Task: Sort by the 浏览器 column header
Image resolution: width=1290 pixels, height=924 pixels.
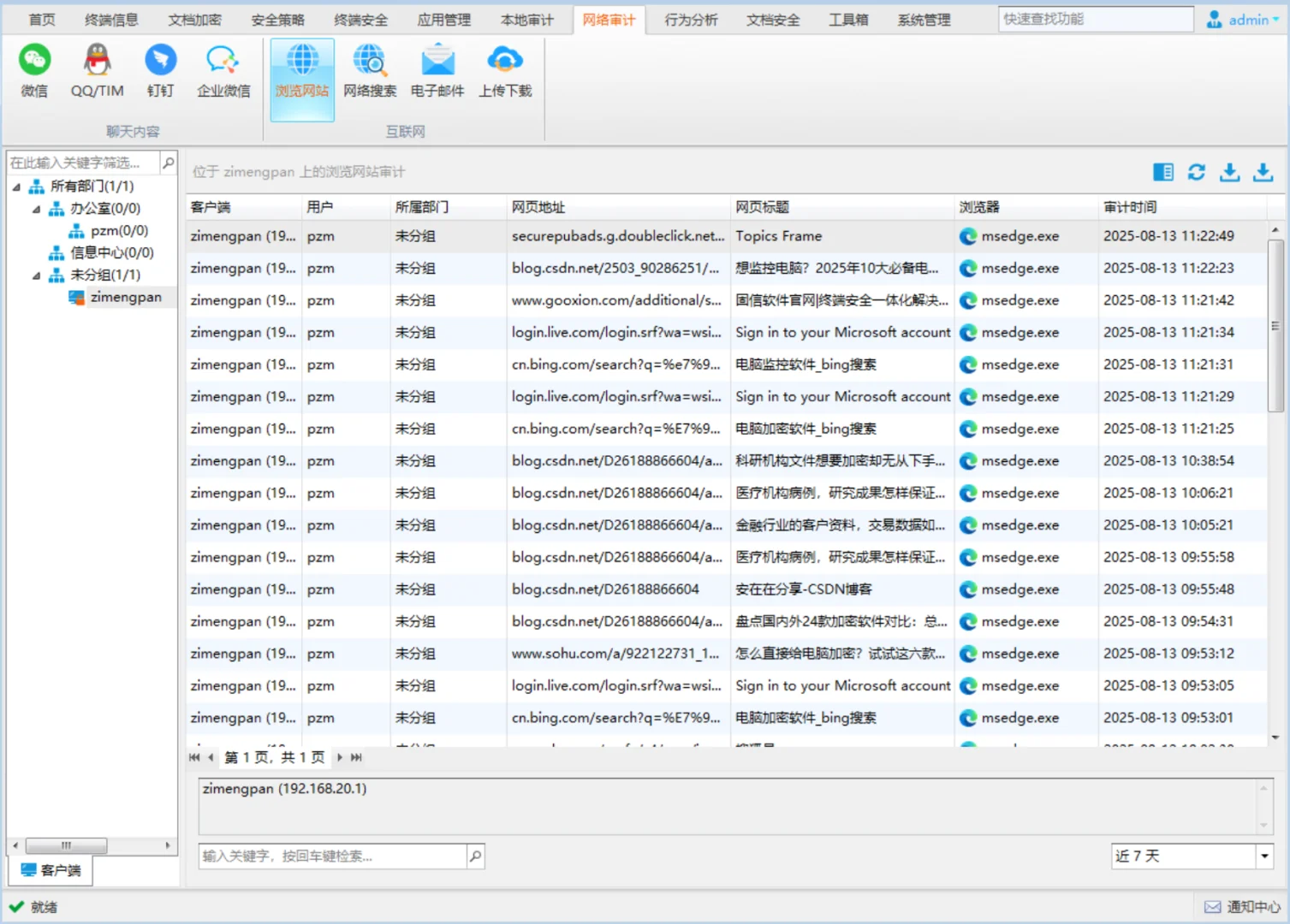Action: pos(1026,207)
